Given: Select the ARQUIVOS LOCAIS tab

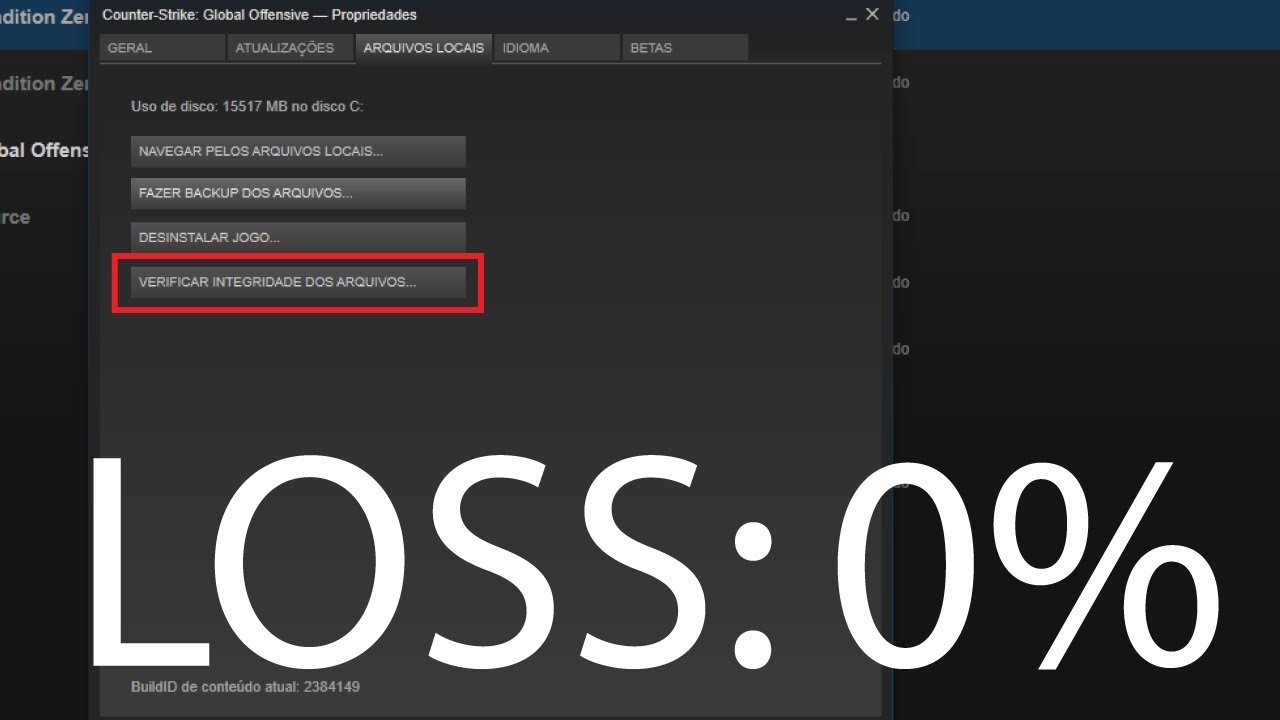Looking at the screenshot, I should click(x=423, y=48).
